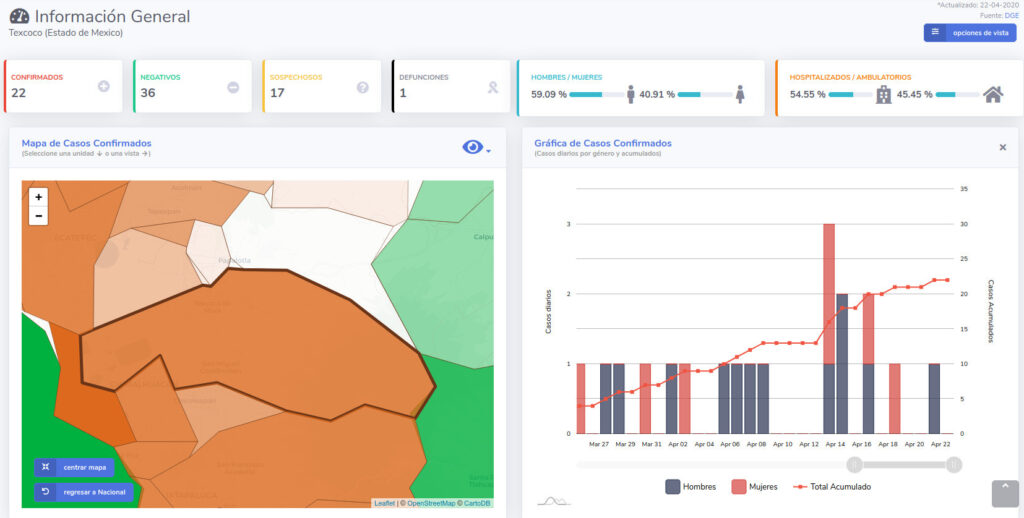Click the left handle of date range slider

coord(854,464)
